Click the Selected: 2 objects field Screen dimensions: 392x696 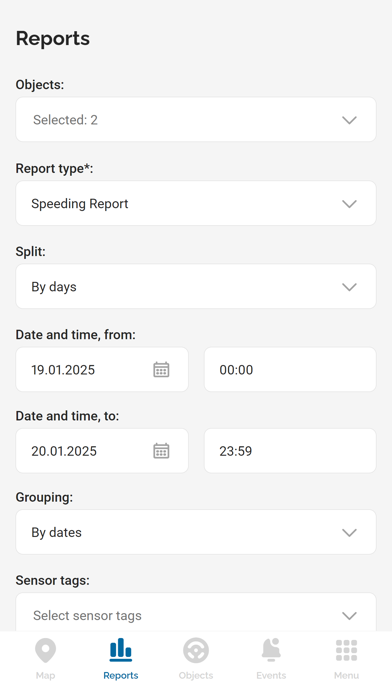coord(196,120)
